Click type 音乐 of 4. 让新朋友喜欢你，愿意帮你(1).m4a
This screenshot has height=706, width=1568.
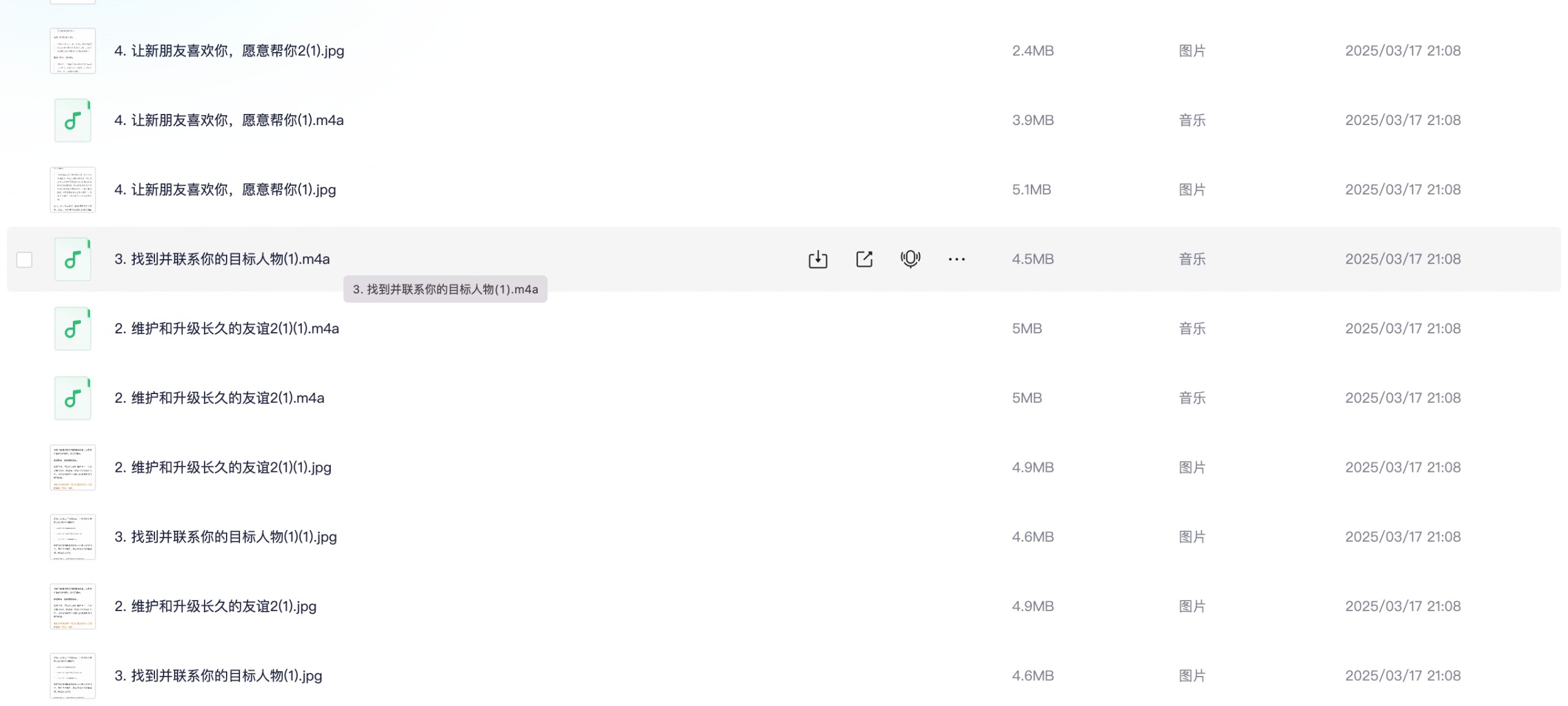pyautogui.click(x=1192, y=120)
